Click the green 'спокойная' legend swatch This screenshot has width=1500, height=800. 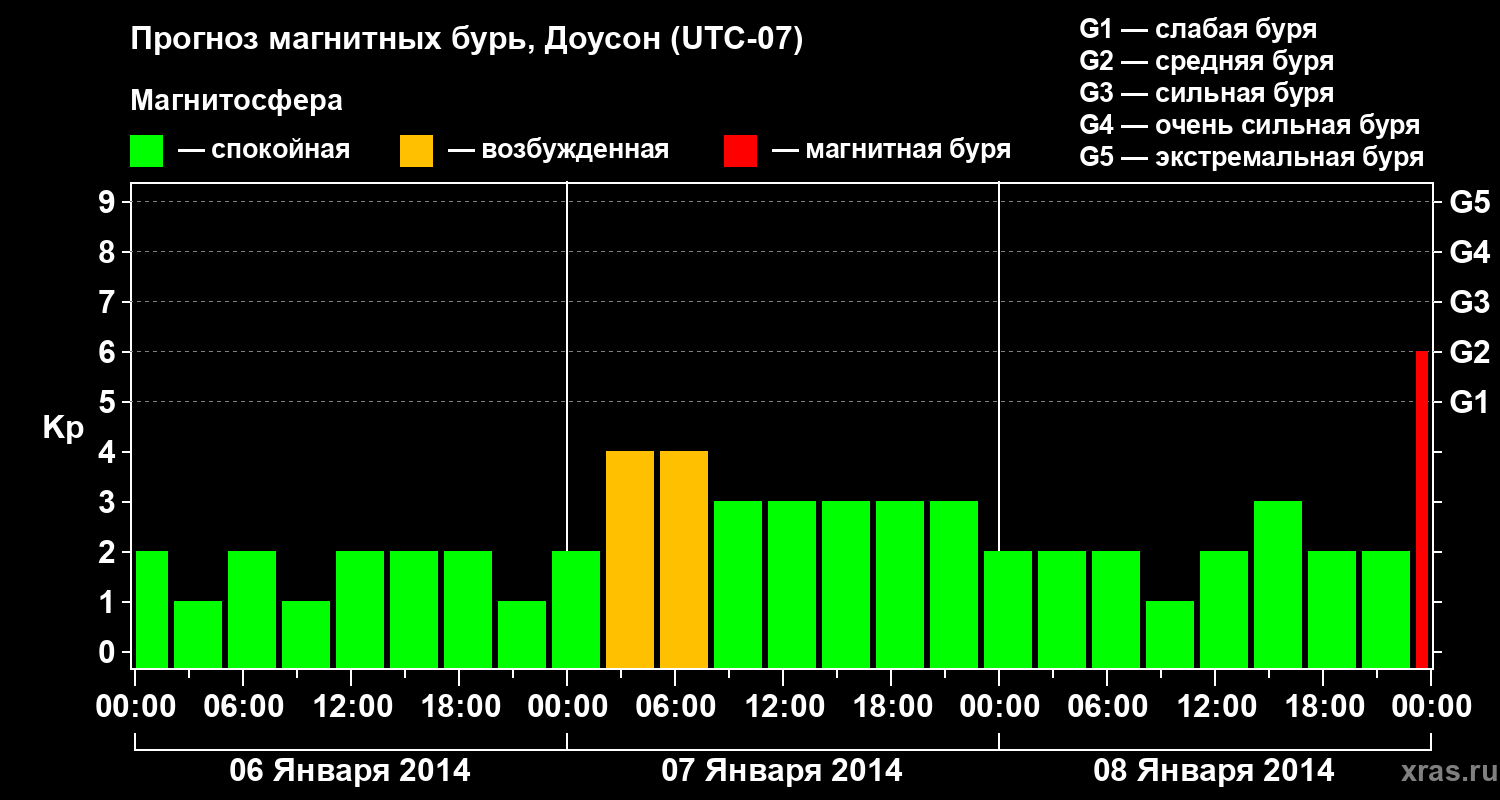(146, 151)
